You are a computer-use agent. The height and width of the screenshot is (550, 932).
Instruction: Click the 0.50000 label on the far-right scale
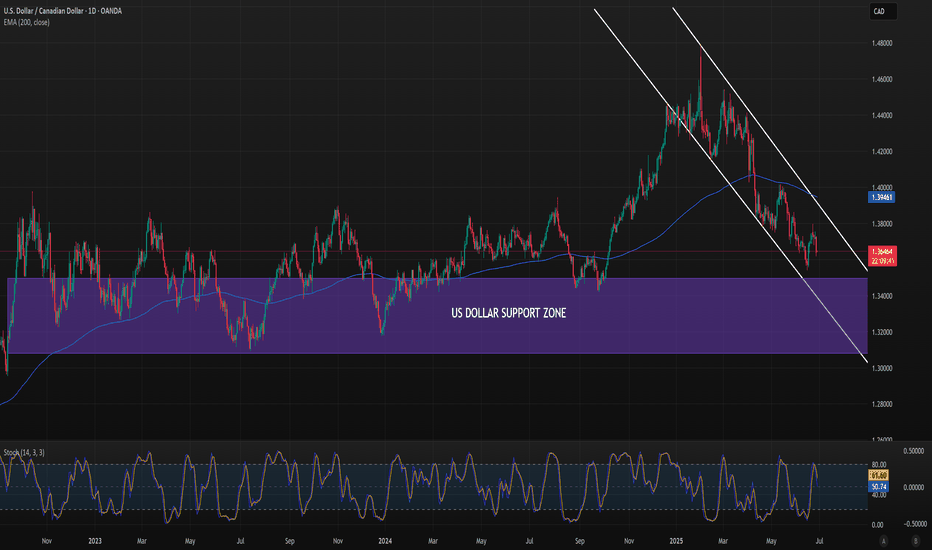(x=914, y=451)
